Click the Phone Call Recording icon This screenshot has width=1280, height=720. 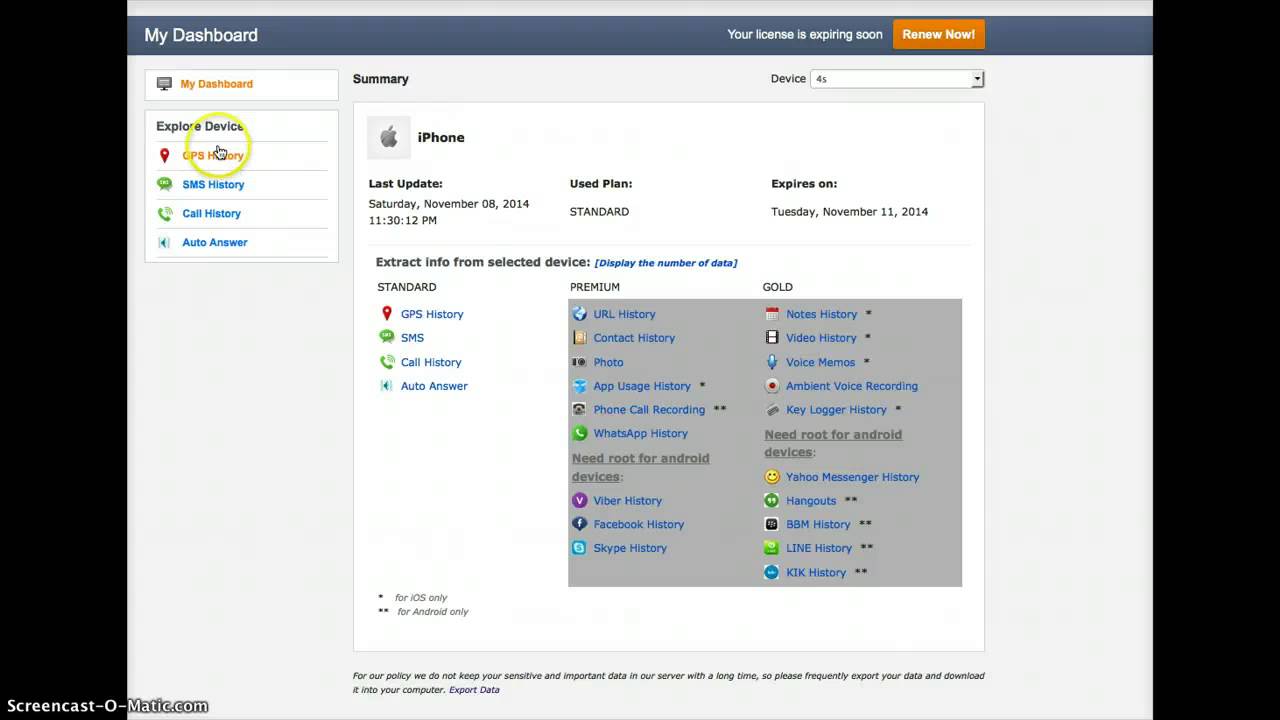579,410
